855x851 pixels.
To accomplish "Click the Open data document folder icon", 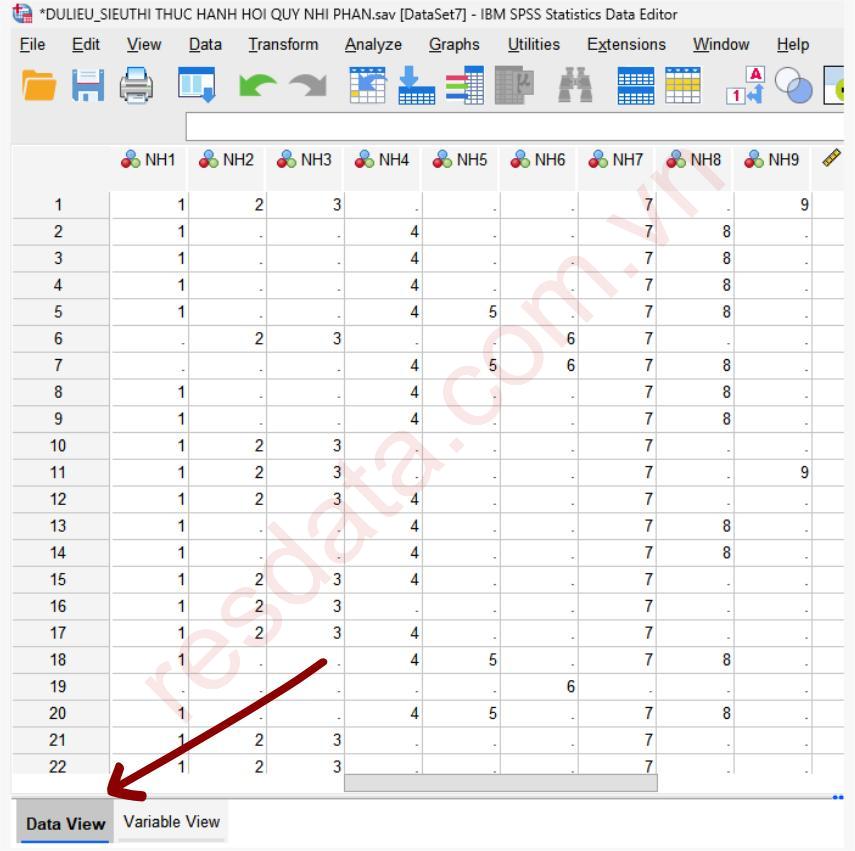I will (x=40, y=87).
